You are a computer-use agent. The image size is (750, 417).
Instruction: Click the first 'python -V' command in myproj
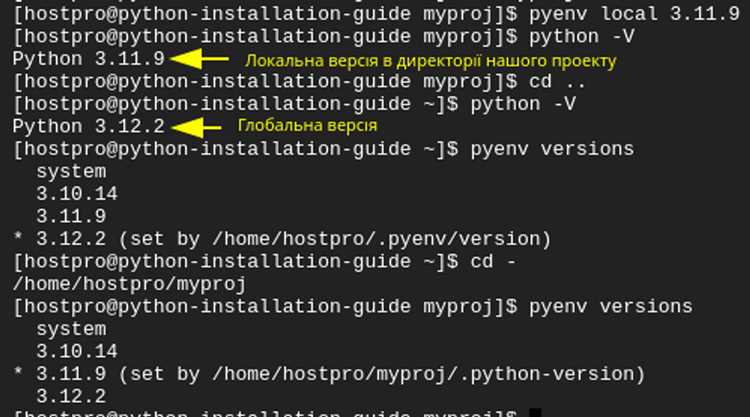click(x=582, y=36)
